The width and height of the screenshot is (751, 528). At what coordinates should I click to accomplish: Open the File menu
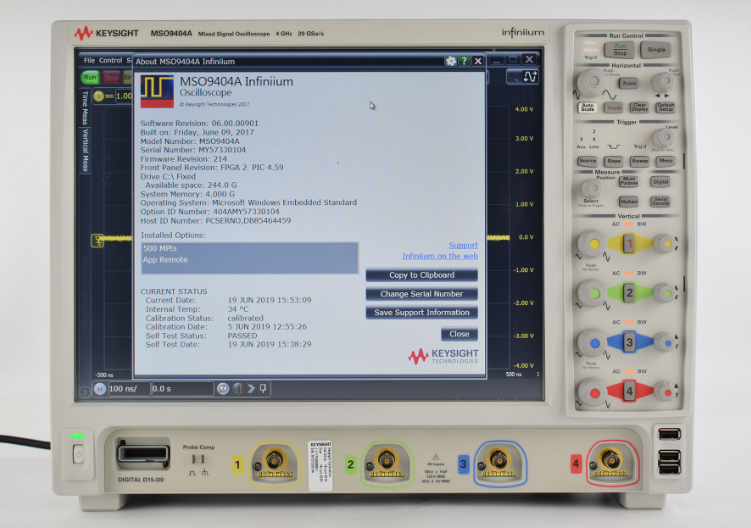pyautogui.click(x=89, y=60)
